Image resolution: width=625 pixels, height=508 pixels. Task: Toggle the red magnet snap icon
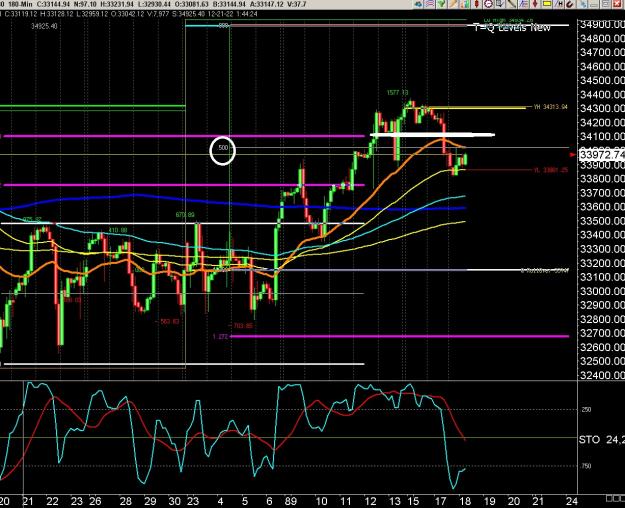coord(570,4)
